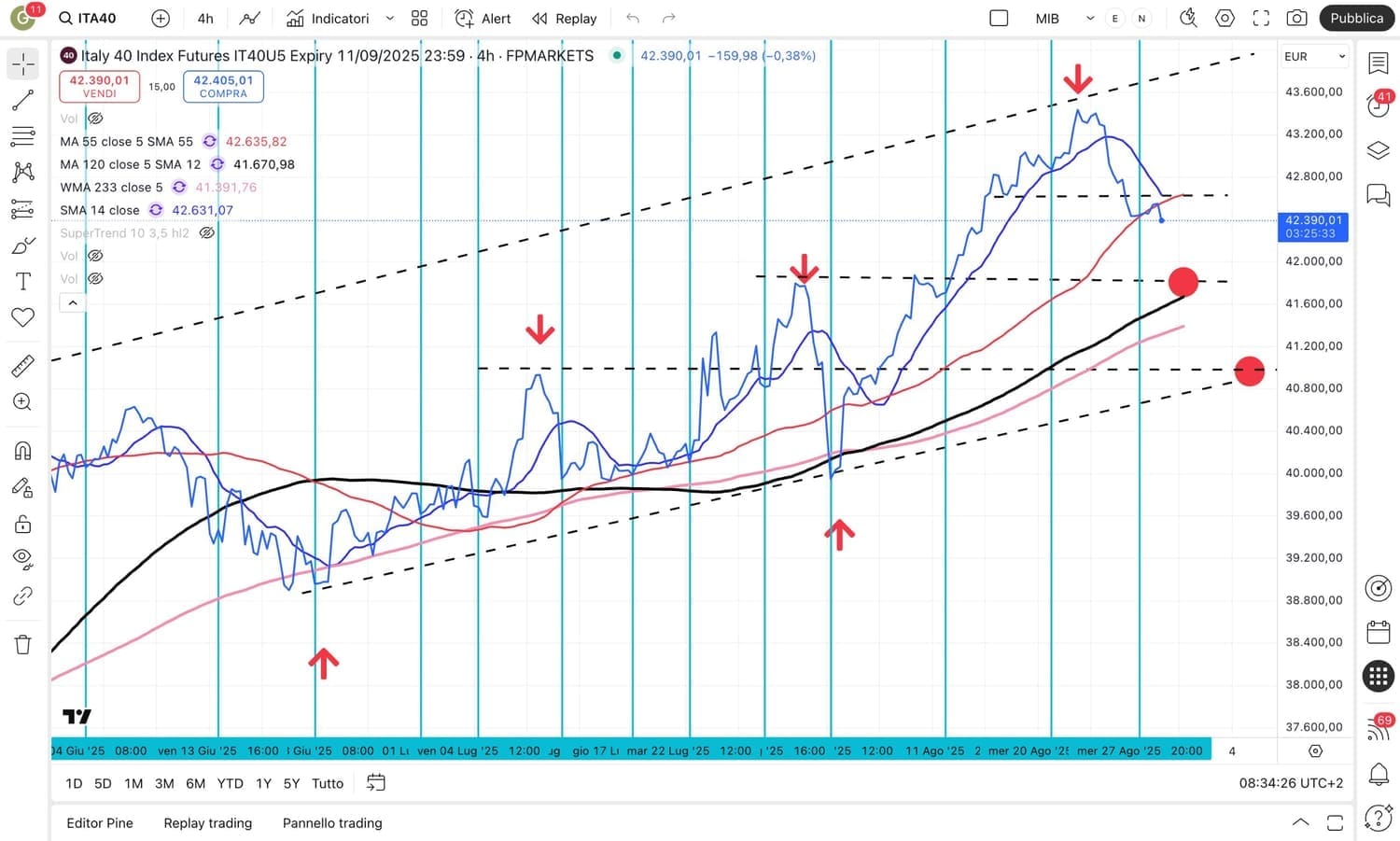Viewport: 1400px width, 841px height.
Task: Open the chart type selector
Action: tap(249, 18)
